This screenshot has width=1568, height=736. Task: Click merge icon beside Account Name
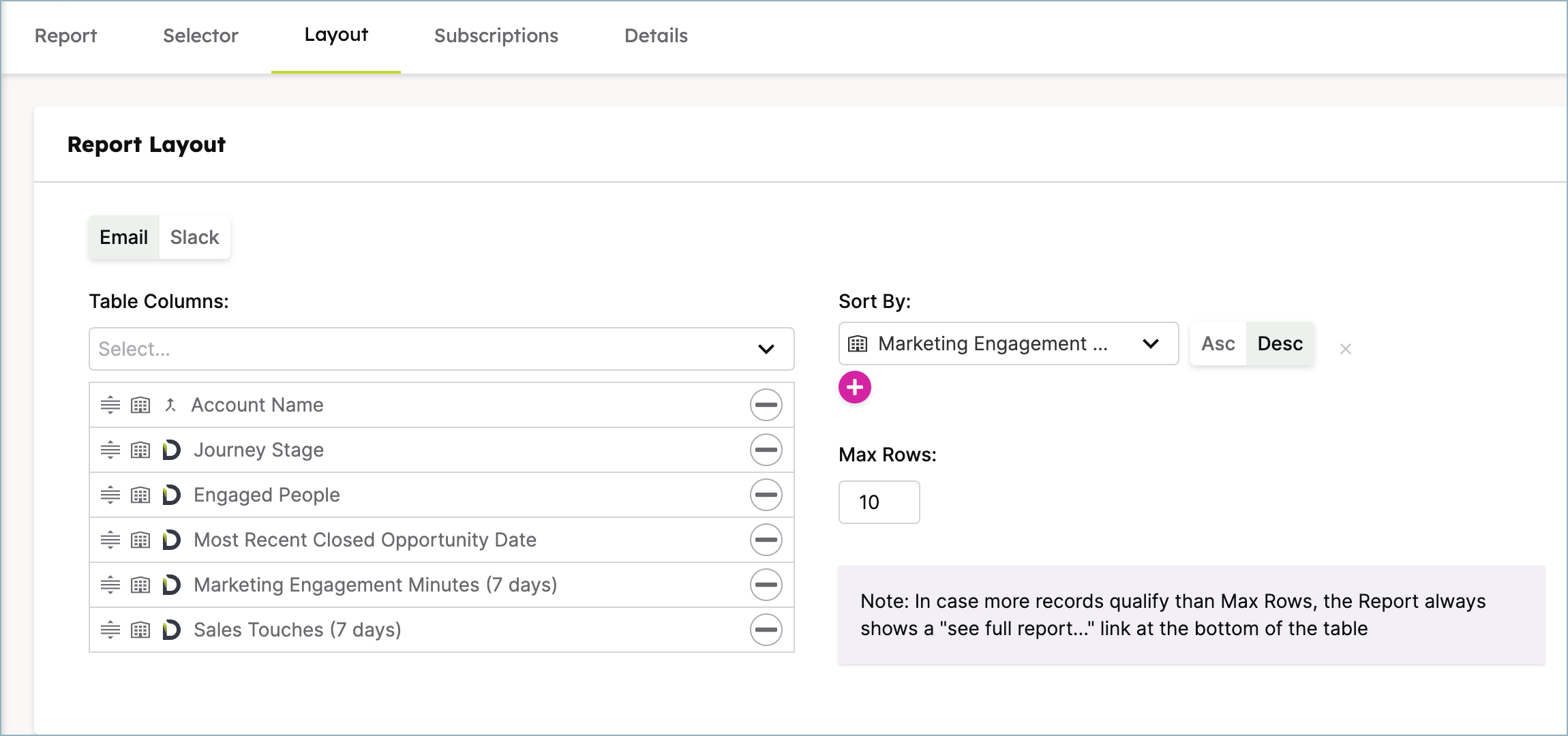[x=170, y=405]
